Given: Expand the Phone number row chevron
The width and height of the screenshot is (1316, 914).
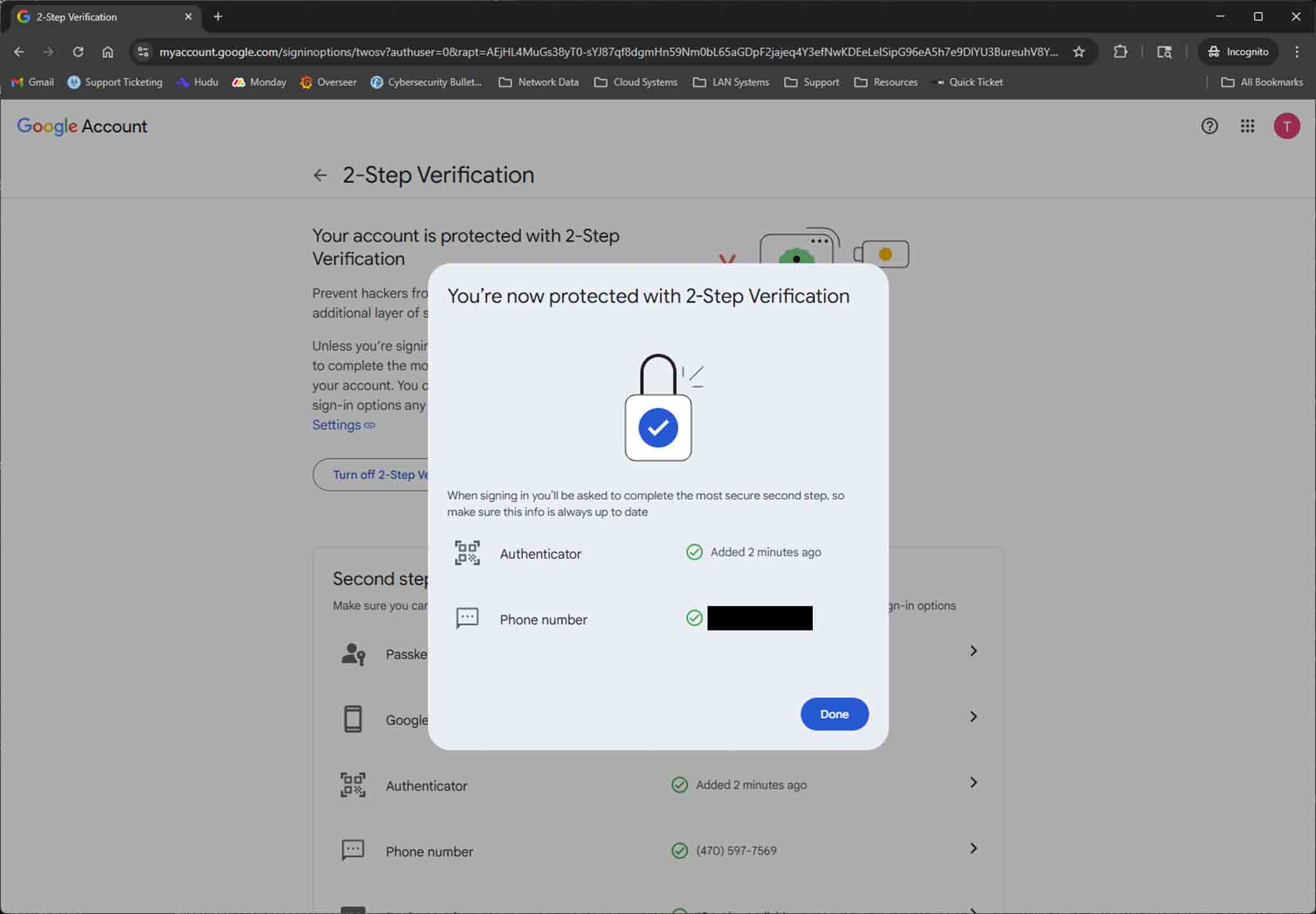Looking at the screenshot, I should pos(973,848).
